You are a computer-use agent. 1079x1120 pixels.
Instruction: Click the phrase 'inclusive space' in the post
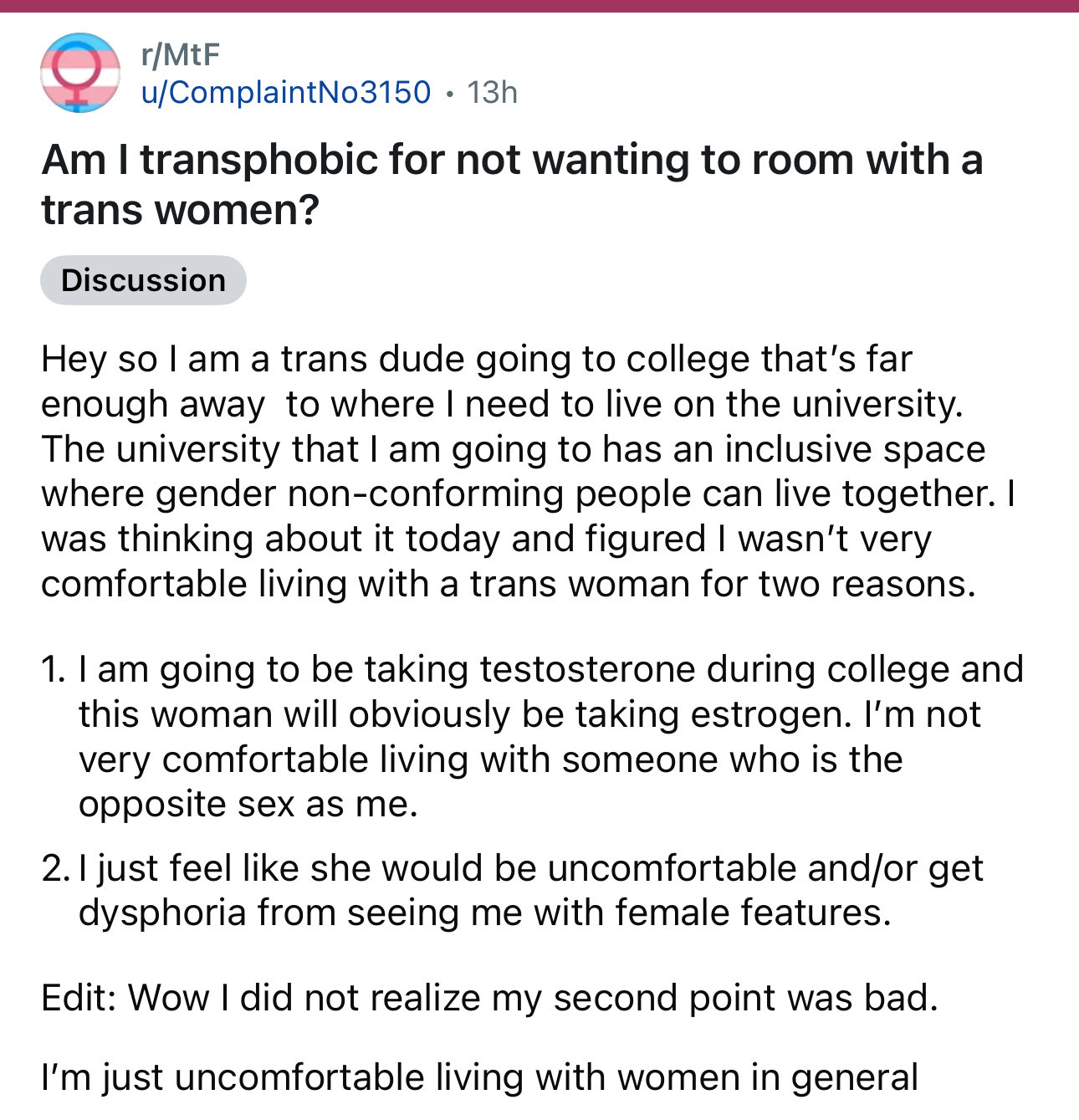click(x=854, y=449)
